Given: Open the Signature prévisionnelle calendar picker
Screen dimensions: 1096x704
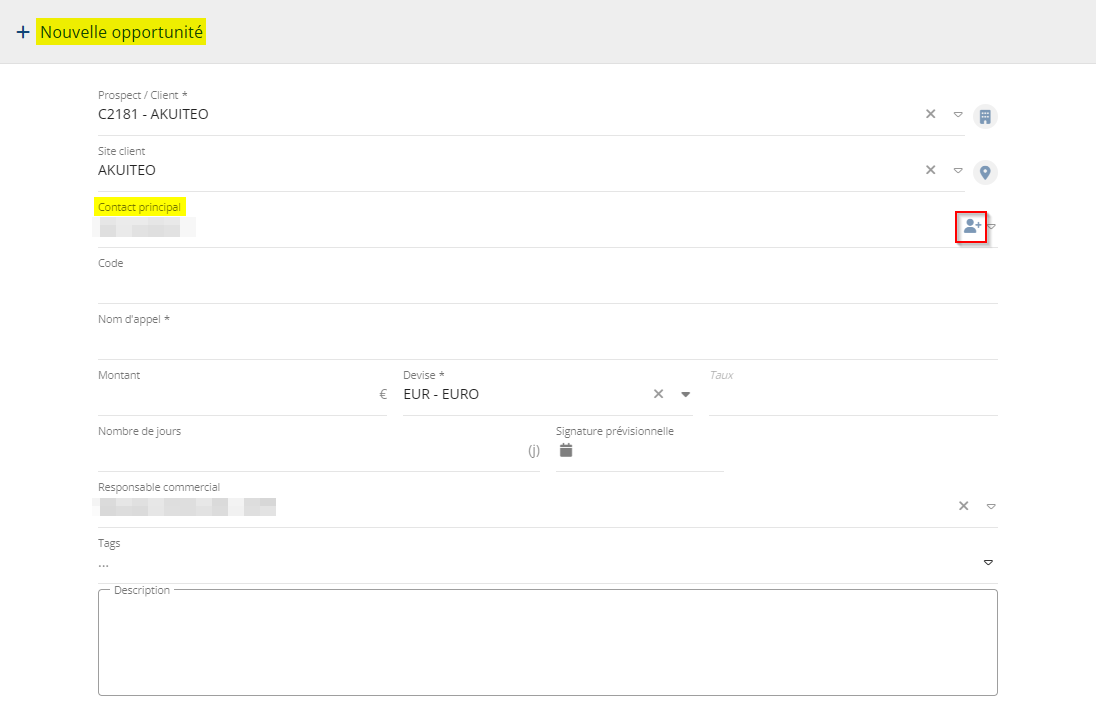Looking at the screenshot, I should 566,450.
